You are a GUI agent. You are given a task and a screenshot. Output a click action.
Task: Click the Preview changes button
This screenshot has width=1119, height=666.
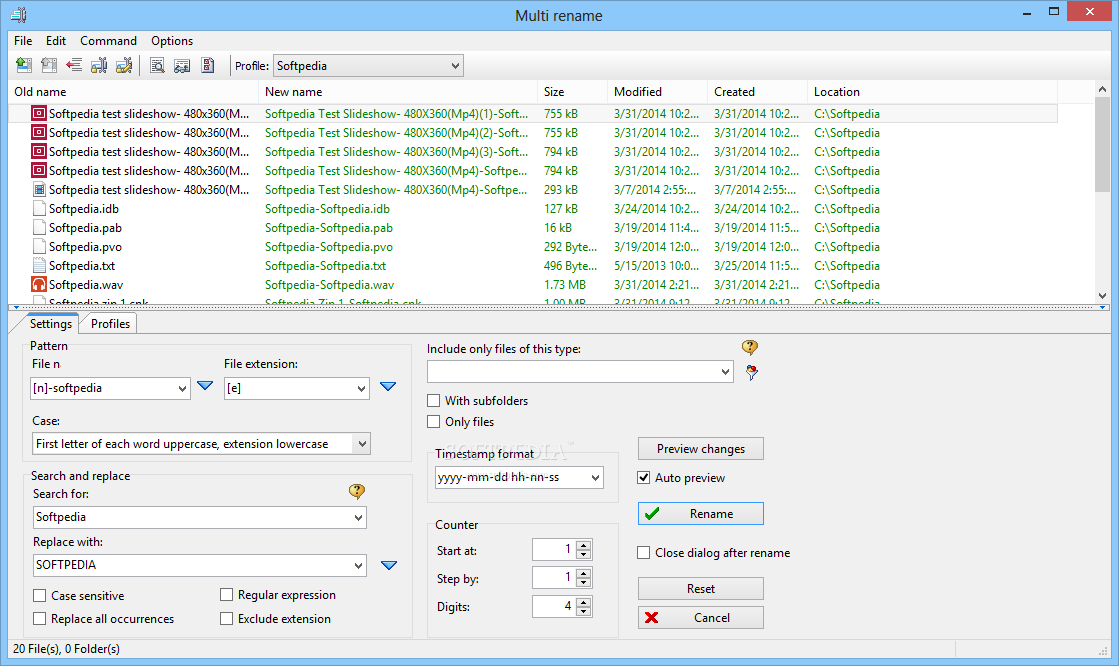pyautogui.click(x=701, y=448)
